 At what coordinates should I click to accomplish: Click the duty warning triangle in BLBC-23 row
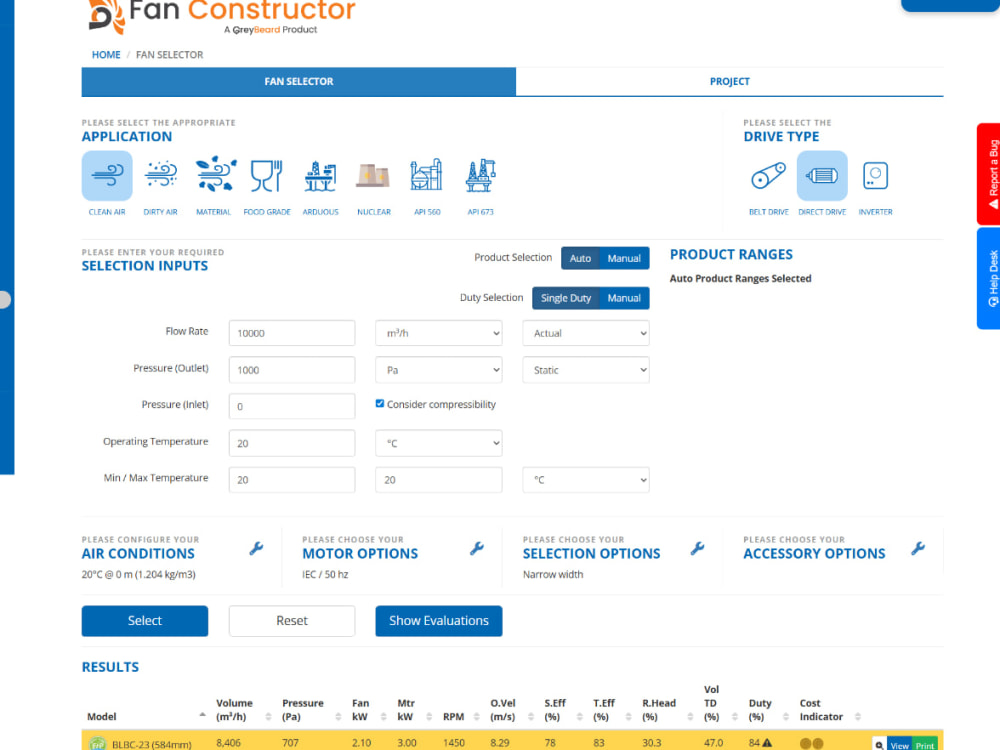coord(767,742)
